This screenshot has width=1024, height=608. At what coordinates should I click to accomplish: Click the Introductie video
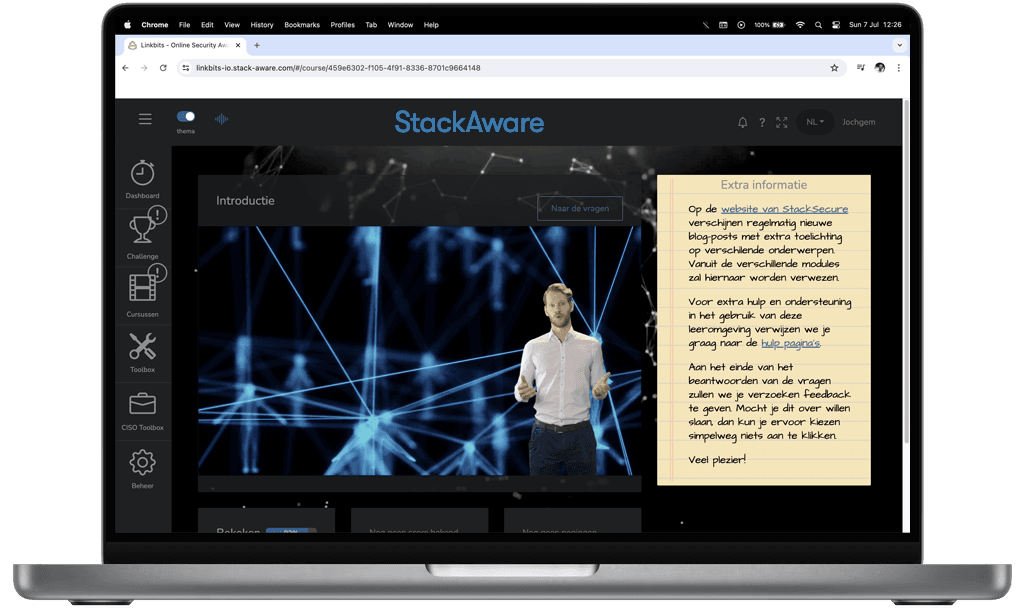[x=419, y=351]
